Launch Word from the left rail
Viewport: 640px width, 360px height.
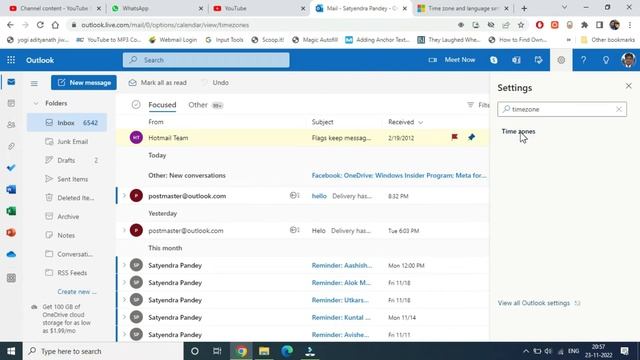pyautogui.click(x=11, y=189)
